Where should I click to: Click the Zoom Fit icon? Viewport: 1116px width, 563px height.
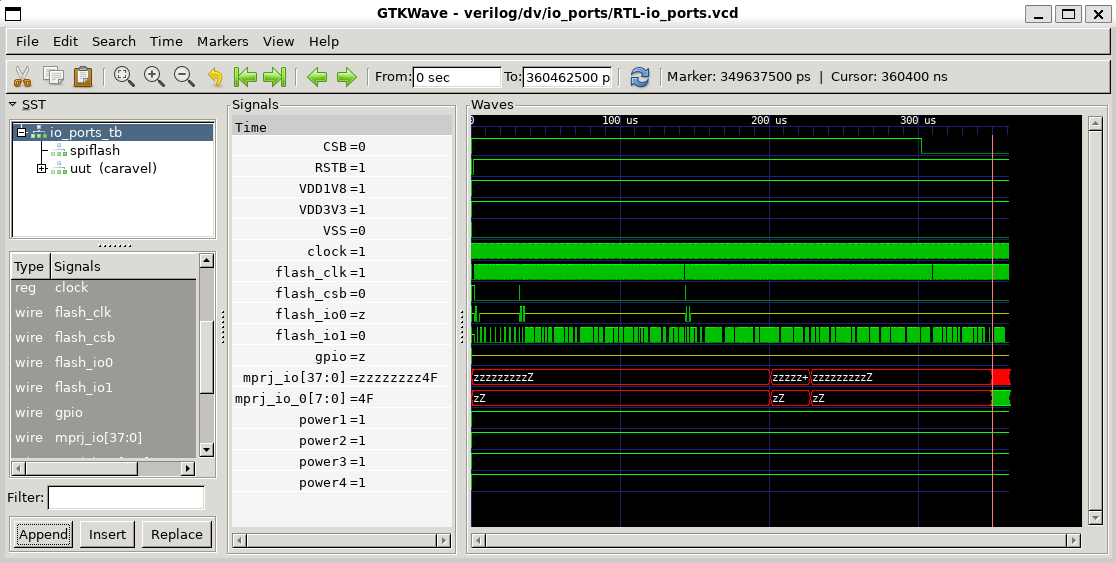point(125,76)
